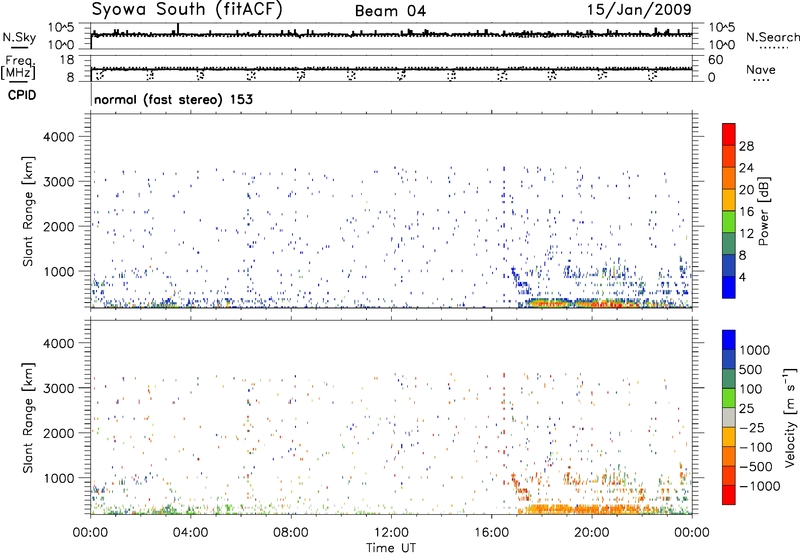Click the '04:00' time tick label
This screenshot has width=800, height=554.
pos(190,533)
